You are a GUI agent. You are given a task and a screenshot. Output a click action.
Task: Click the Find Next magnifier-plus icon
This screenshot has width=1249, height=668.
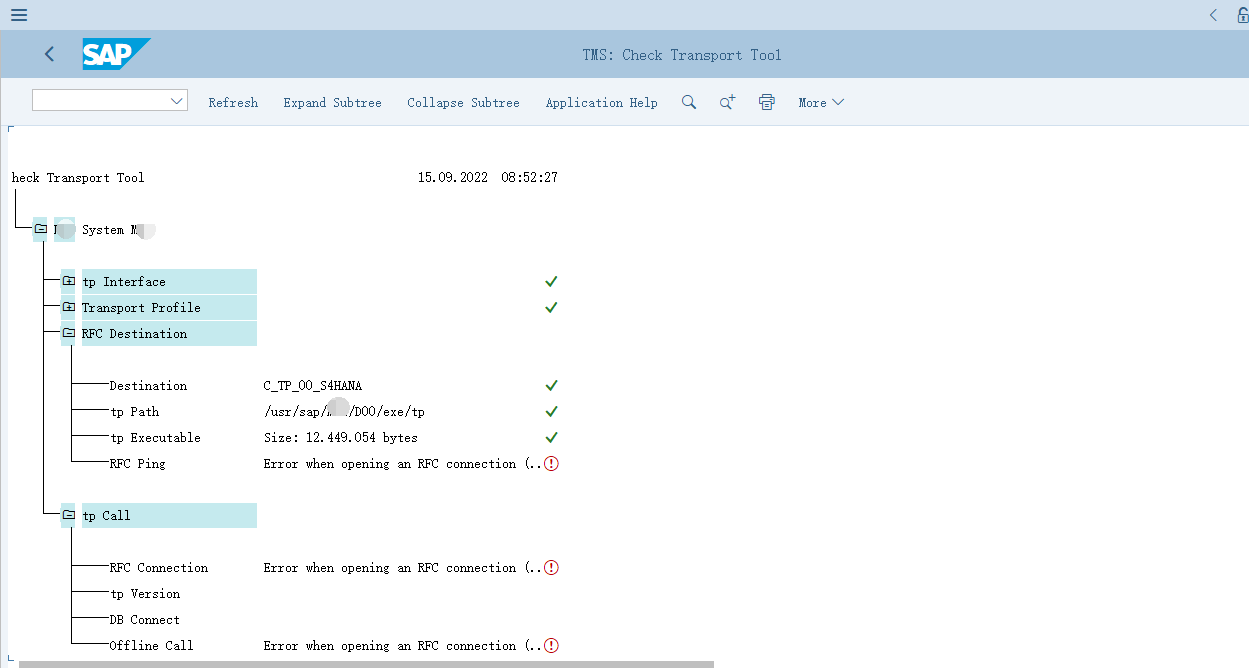tap(727, 102)
